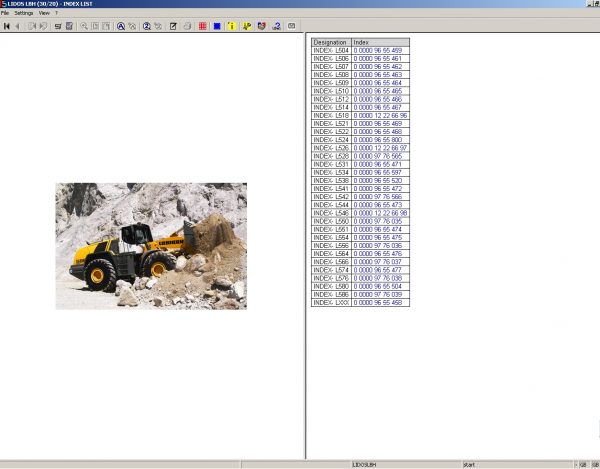The image size is (600, 469).
Task: Click the yellow information icon
Action: tap(232, 26)
